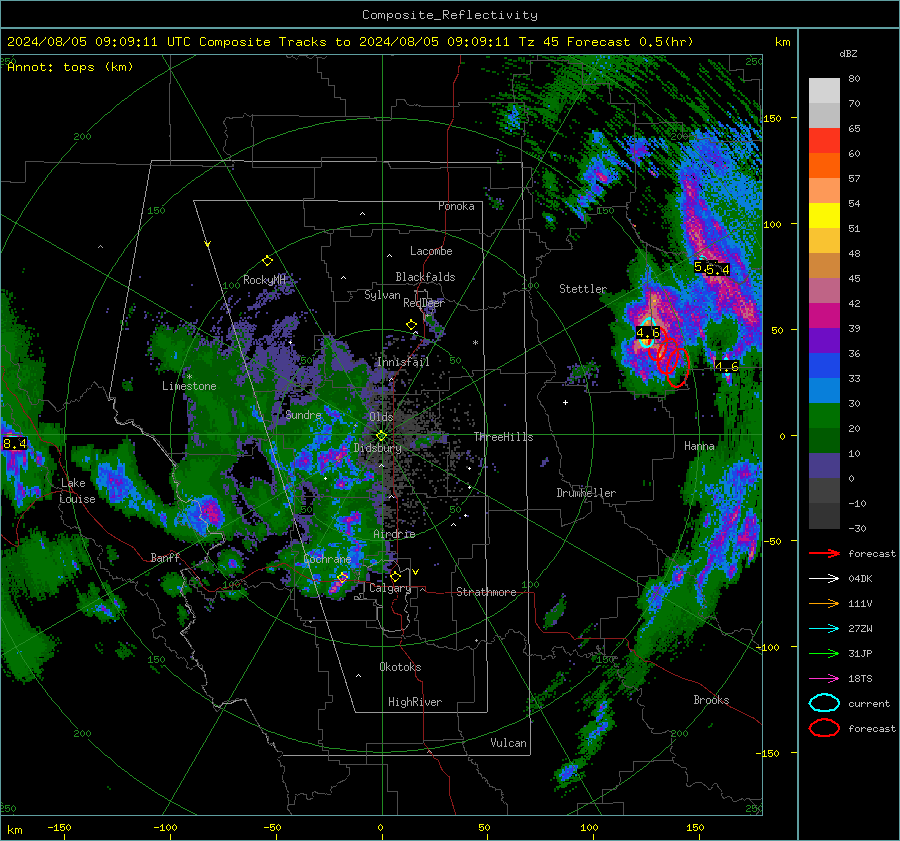900x841 pixels.
Task: Click the ThreeHills label
Action: 503,437
